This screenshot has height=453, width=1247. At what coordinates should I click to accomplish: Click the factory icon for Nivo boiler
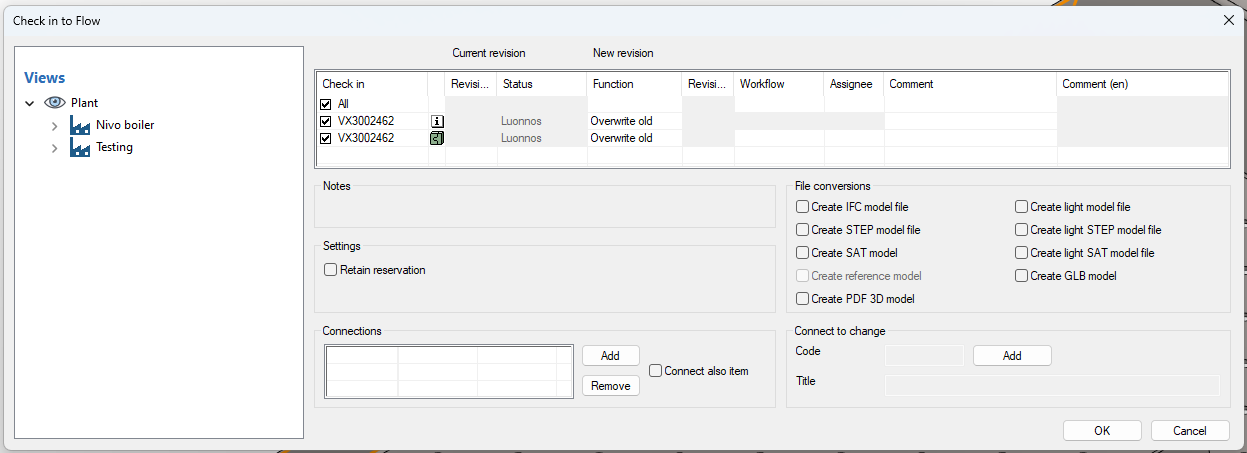pos(80,125)
